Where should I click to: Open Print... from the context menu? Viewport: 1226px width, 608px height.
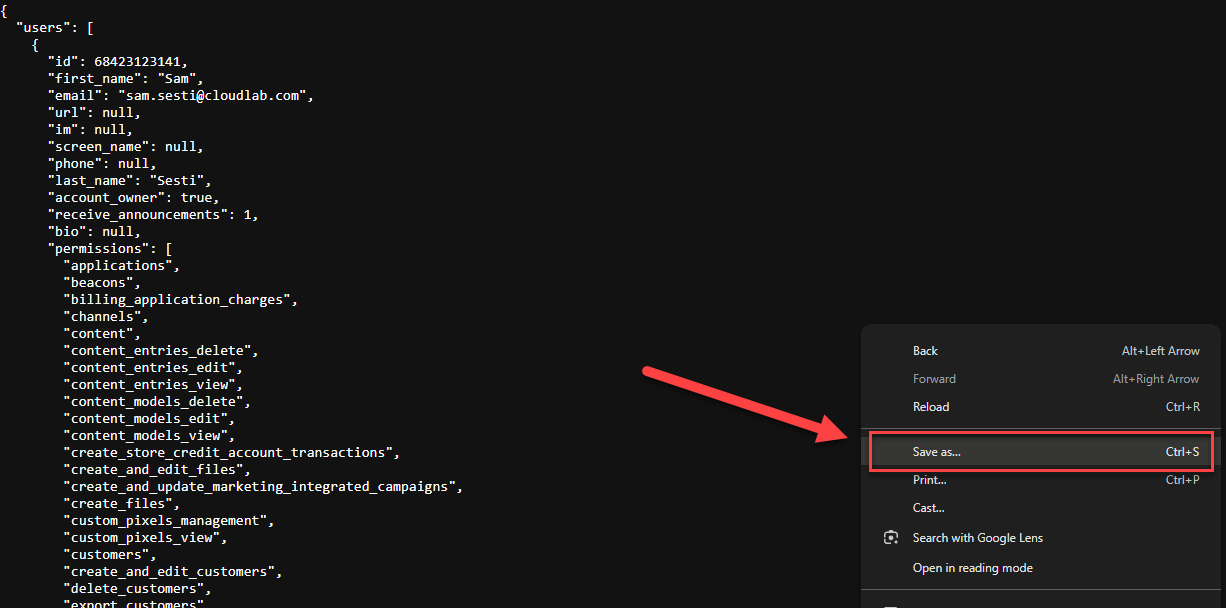(929, 480)
